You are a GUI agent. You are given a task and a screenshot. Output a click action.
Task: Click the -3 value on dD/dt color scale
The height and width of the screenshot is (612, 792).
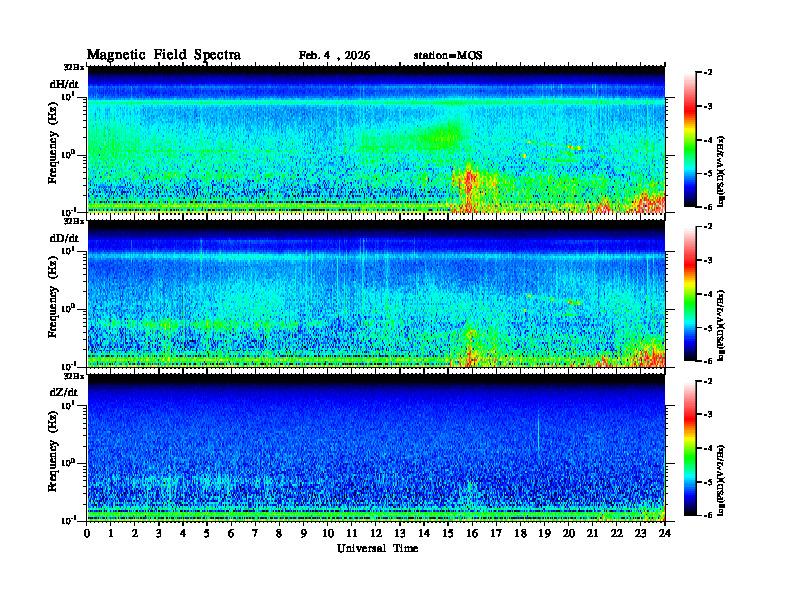(708, 261)
